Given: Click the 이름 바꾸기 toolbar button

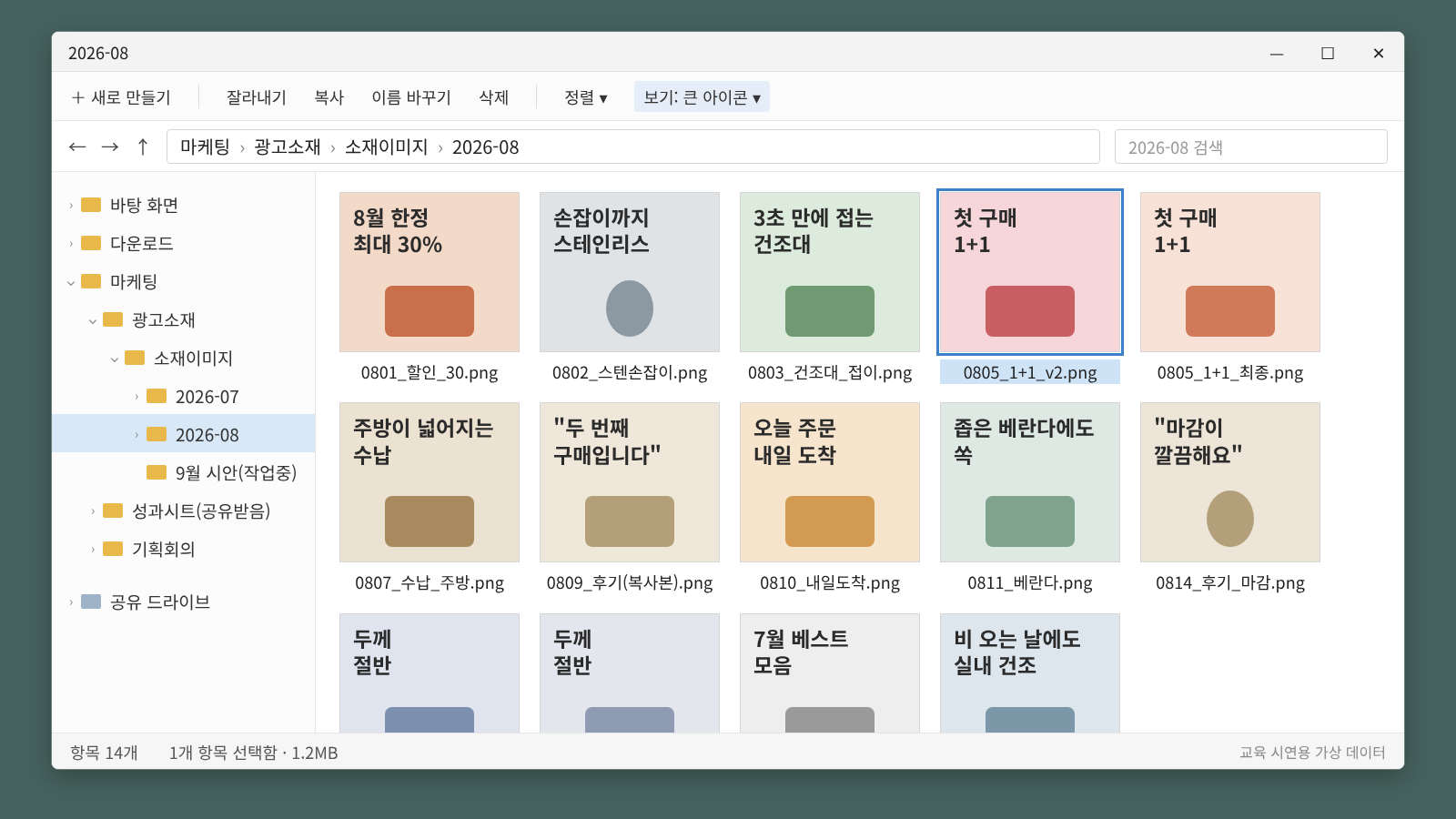Looking at the screenshot, I should point(411,96).
